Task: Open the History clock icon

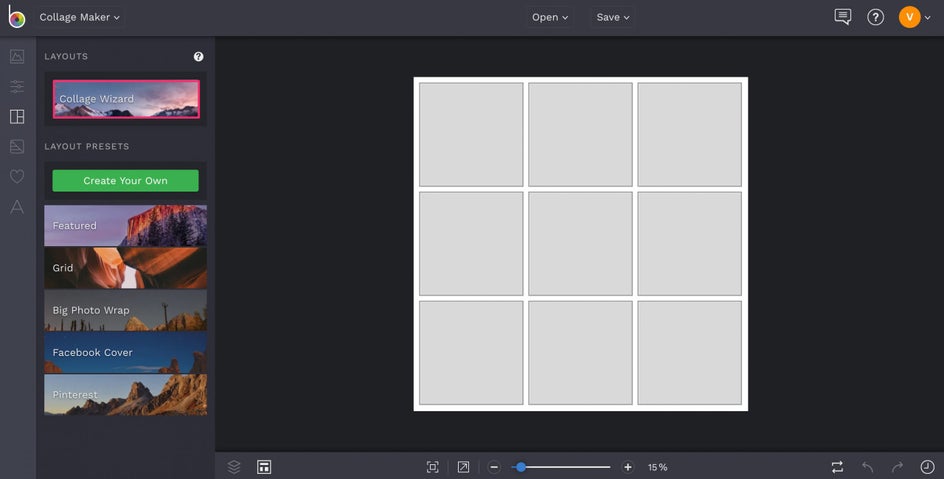Action: click(x=927, y=467)
